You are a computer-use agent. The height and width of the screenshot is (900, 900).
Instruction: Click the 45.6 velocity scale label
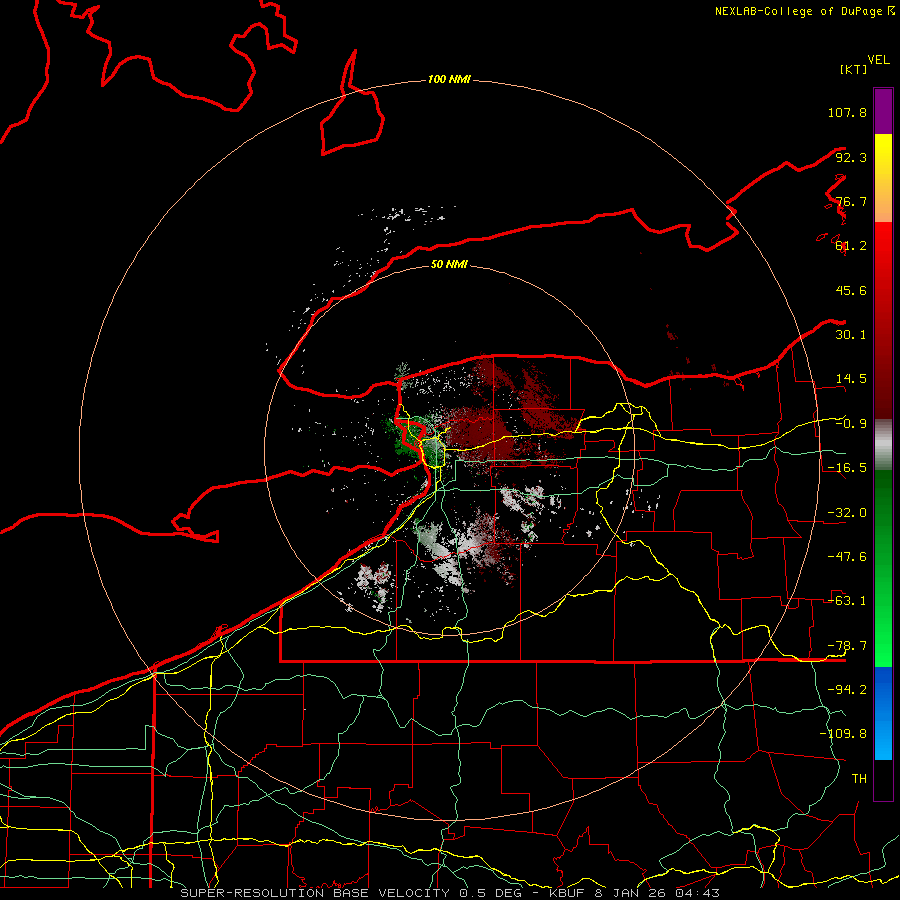click(851, 290)
